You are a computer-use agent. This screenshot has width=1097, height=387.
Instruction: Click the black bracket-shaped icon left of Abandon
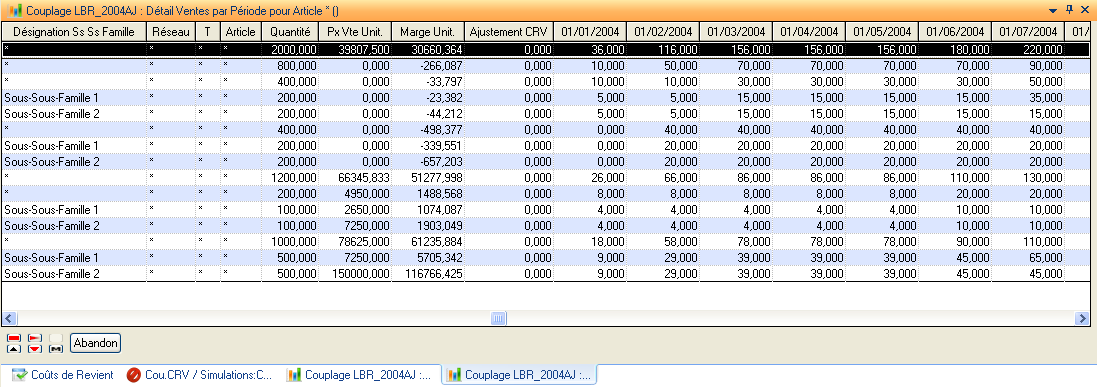(56, 349)
